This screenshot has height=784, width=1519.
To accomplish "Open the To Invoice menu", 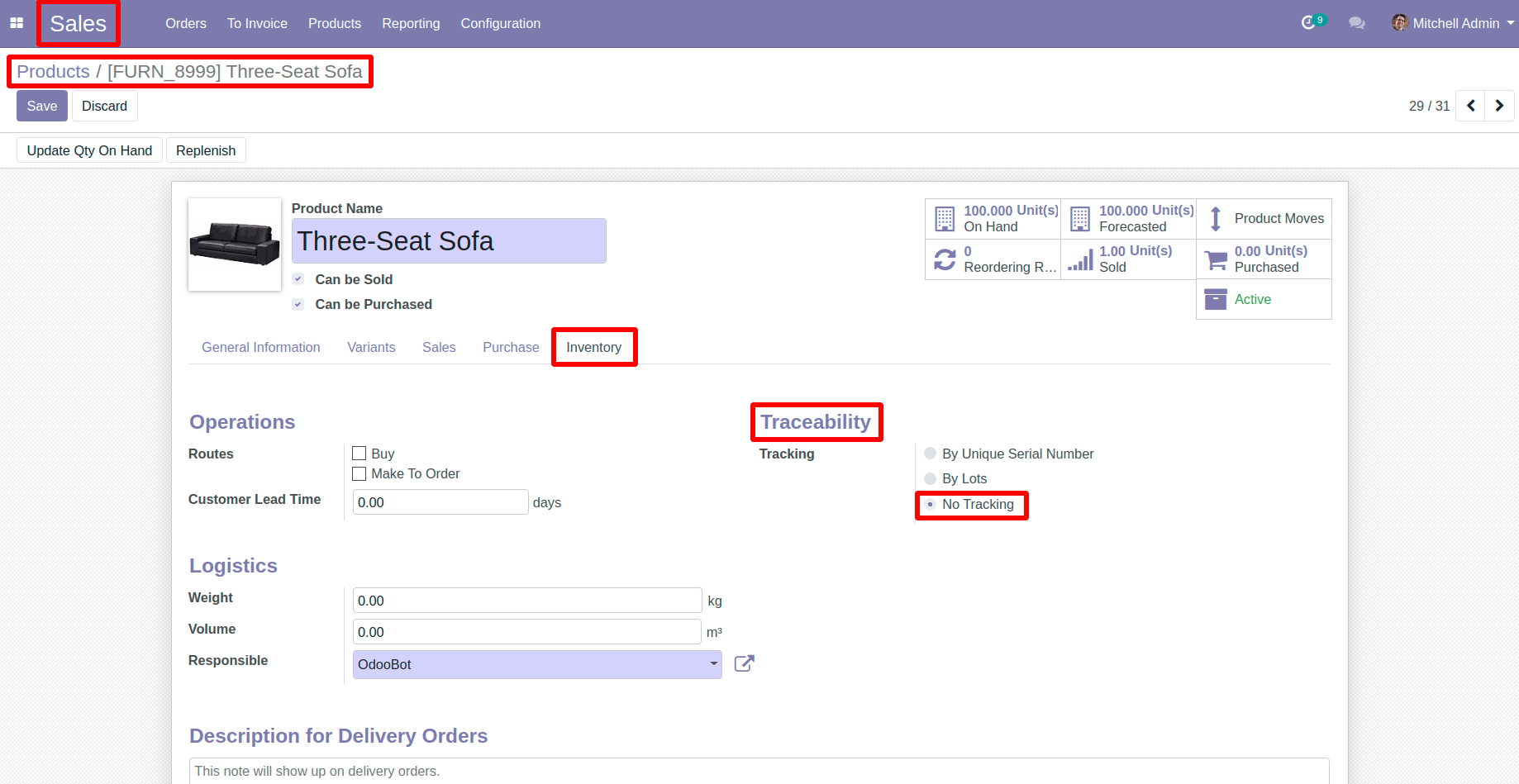I will tap(257, 23).
